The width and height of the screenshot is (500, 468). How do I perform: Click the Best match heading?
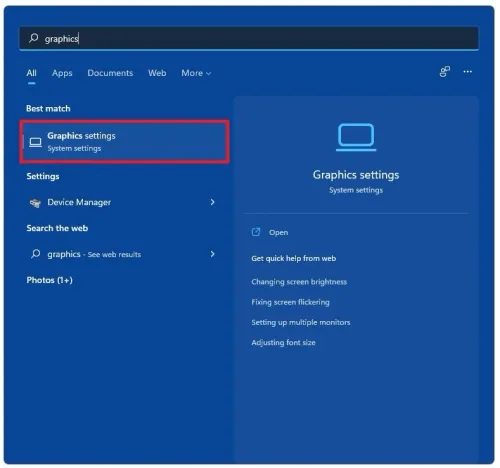pyautogui.click(x=48, y=109)
